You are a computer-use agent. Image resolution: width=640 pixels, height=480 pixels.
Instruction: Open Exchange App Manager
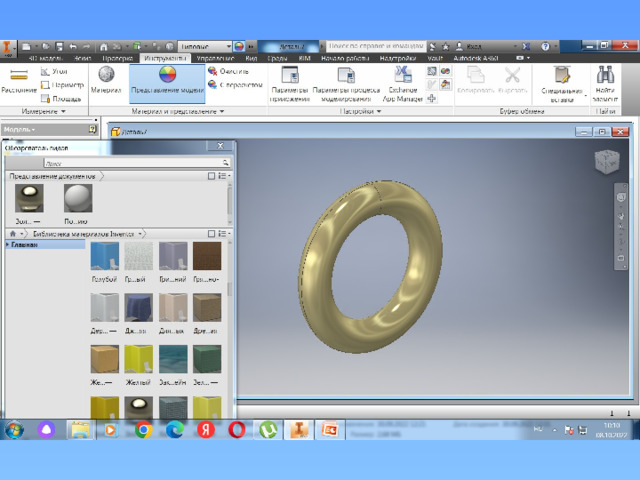(402, 81)
